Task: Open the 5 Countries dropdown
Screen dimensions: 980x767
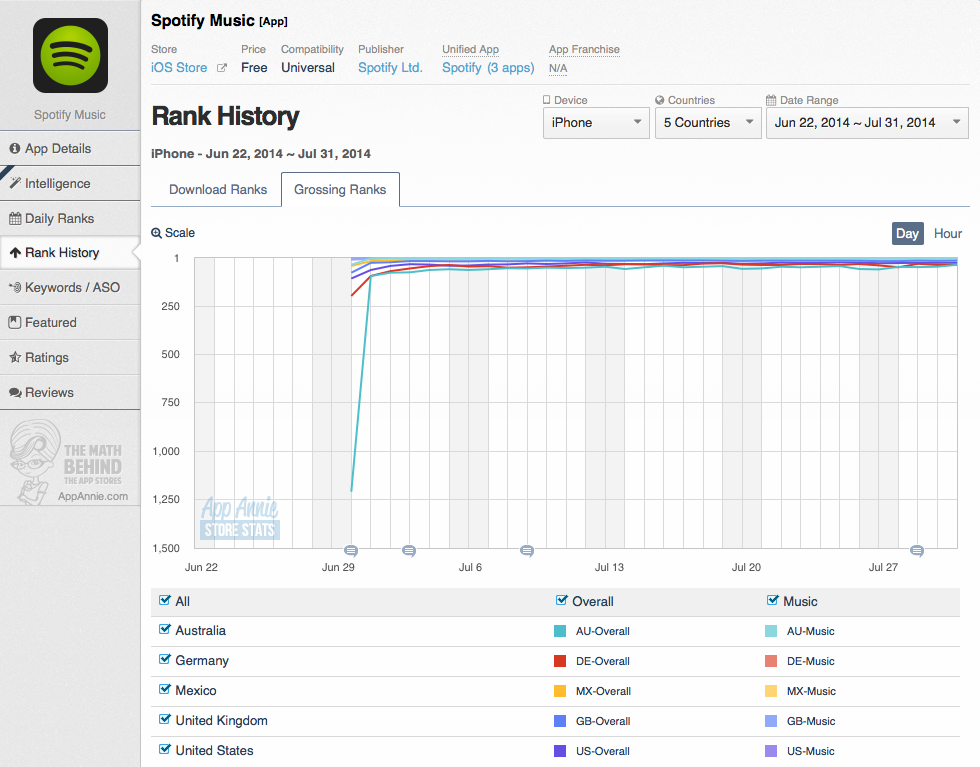Action: point(708,123)
